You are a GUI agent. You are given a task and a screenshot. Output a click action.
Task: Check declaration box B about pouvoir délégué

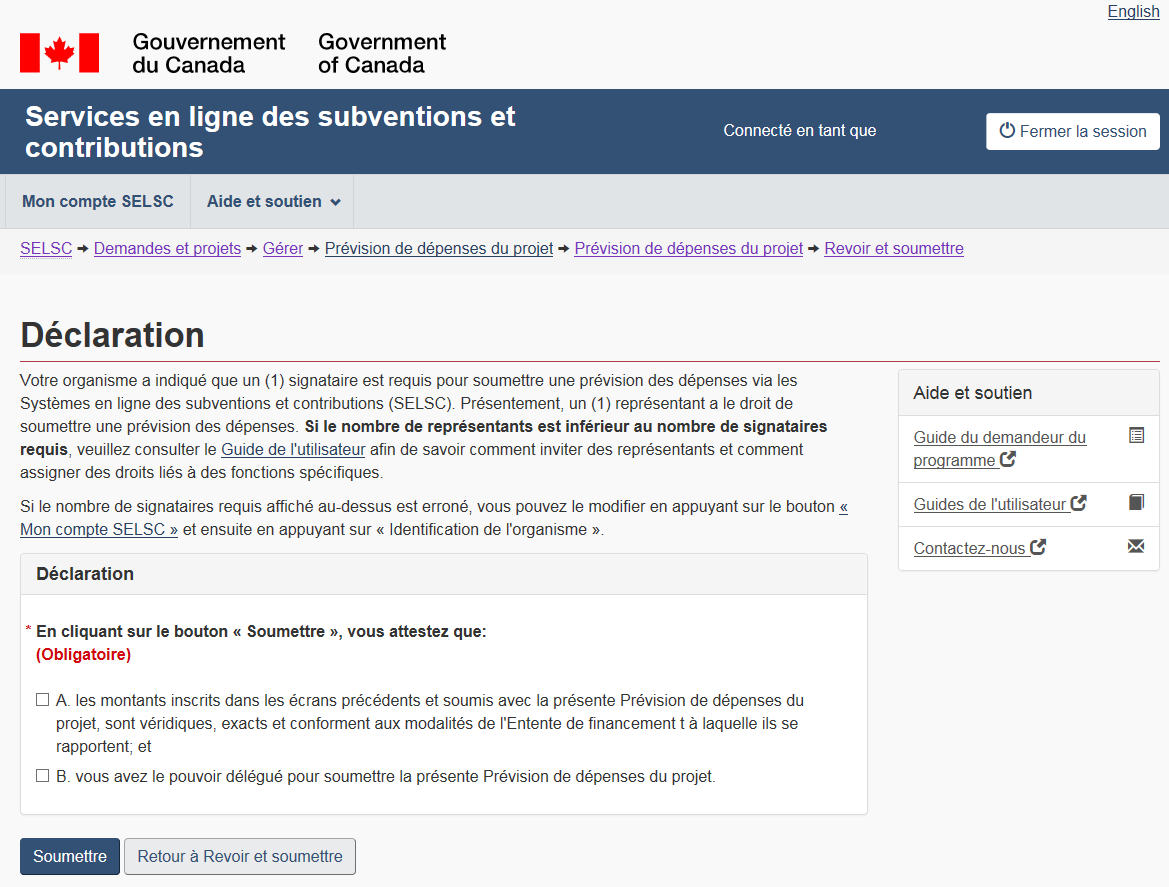[x=43, y=776]
